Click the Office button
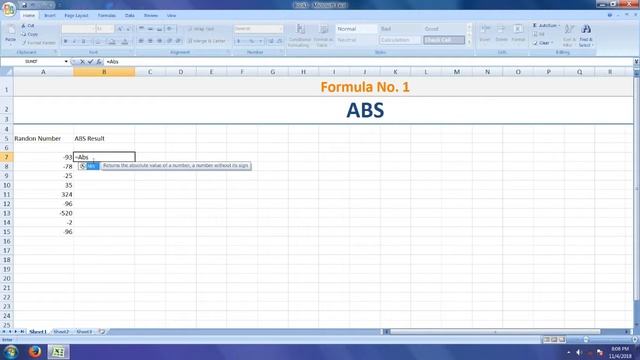Screen dimensions: 640x360 [9, 9]
